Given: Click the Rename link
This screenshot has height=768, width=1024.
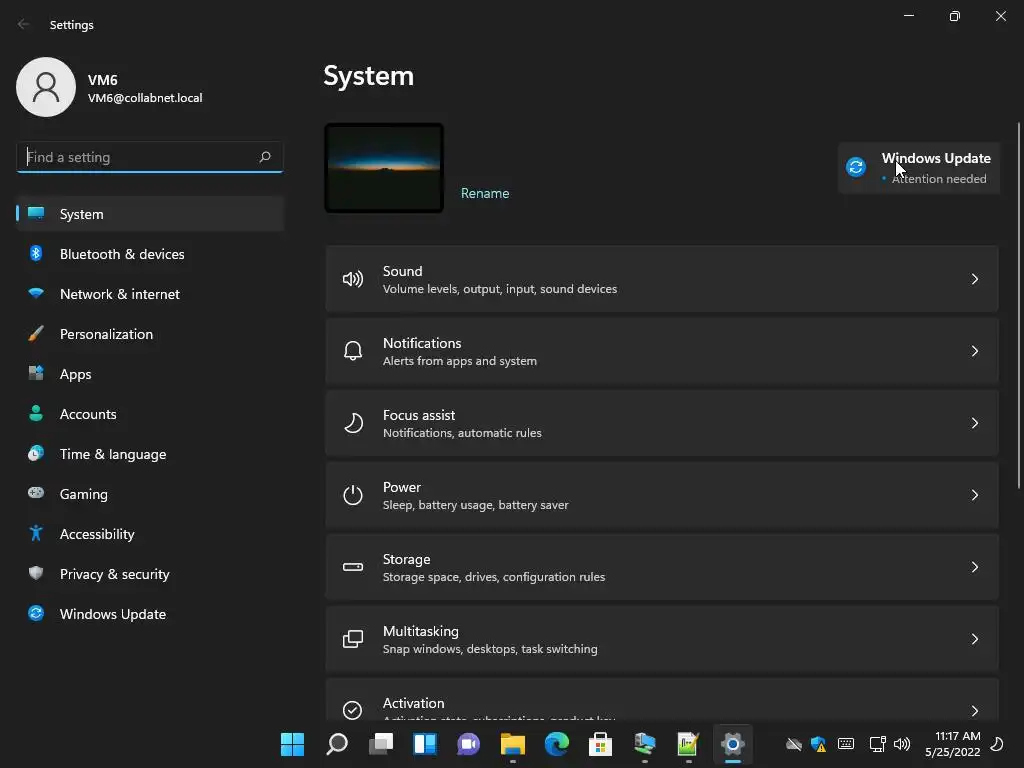Looking at the screenshot, I should tap(485, 193).
